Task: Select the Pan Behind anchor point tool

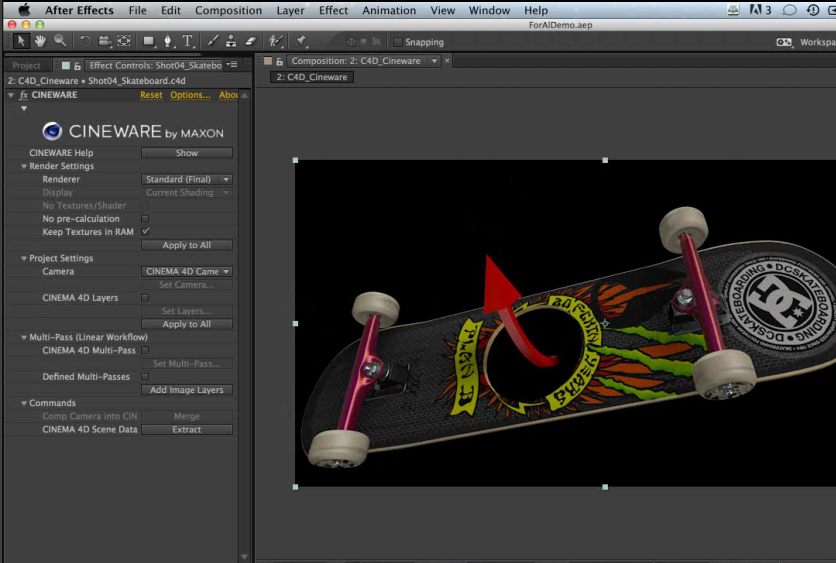Action: click(124, 41)
